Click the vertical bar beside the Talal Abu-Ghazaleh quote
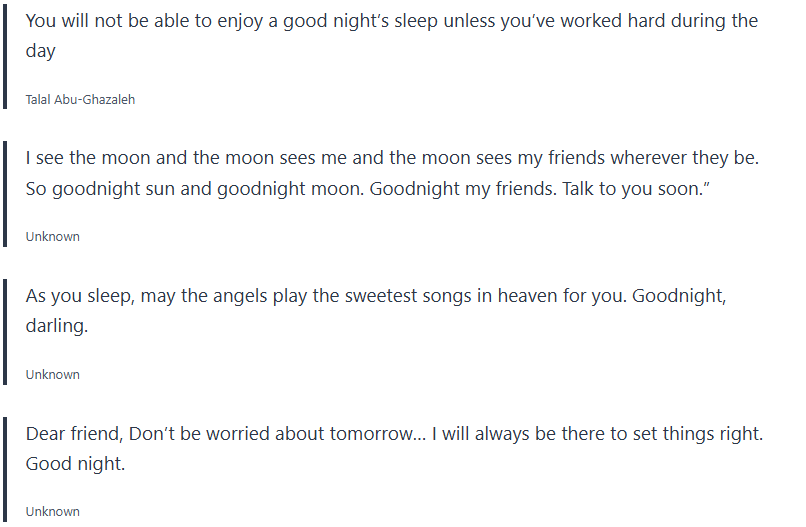This screenshot has width=806, height=527. (5, 55)
